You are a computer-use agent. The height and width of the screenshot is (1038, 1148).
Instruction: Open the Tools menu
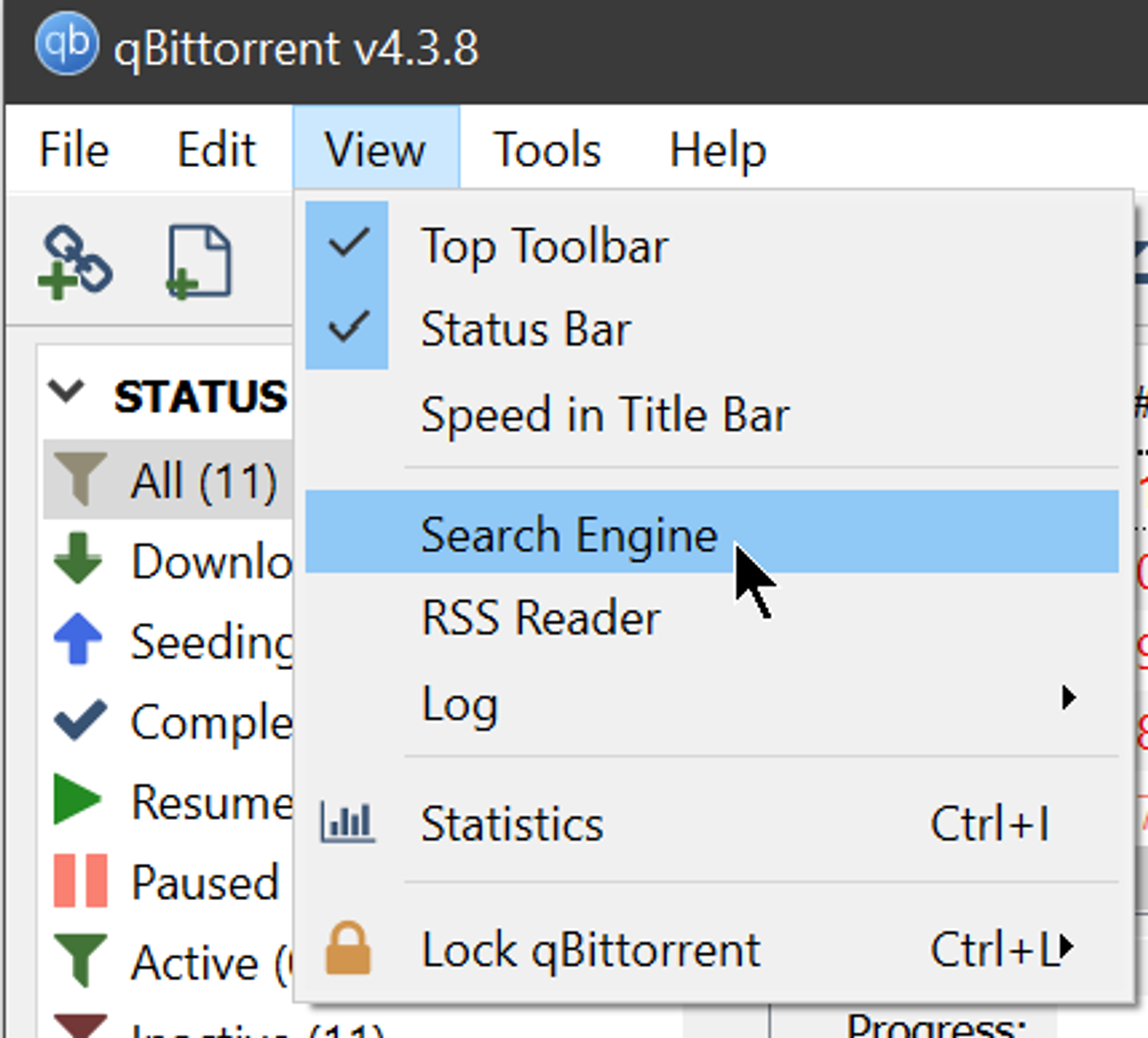coord(547,150)
